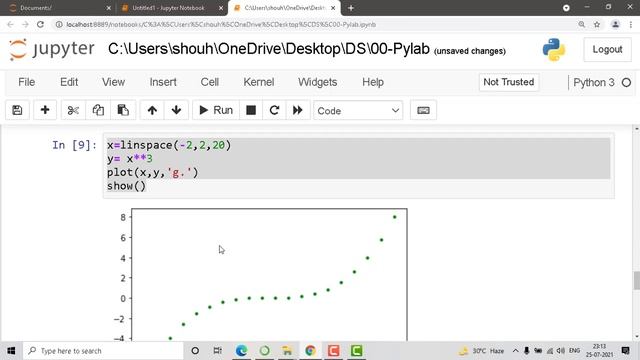Copy selected cells icon
The height and width of the screenshot is (360, 640).
pos(98,110)
